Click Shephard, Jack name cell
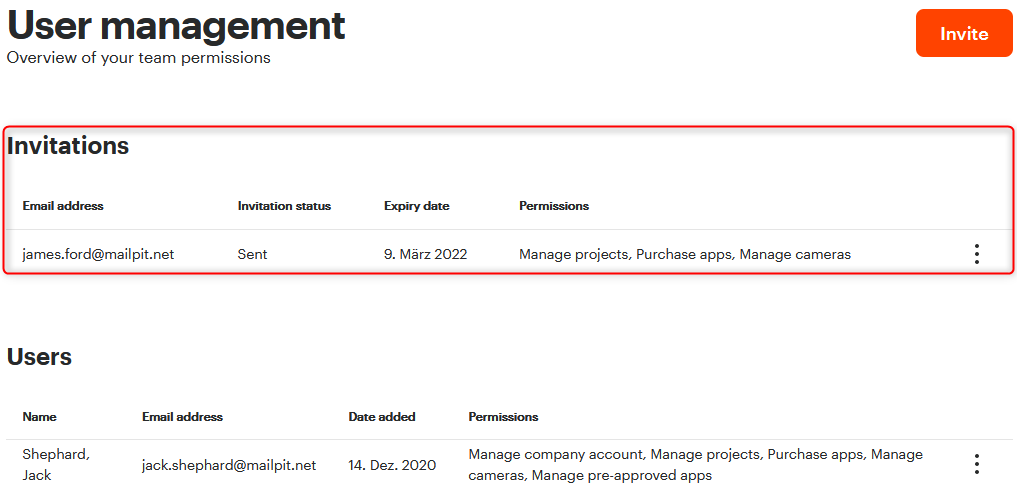The width and height of the screenshot is (1017, 497). click(x=56, y=465)
